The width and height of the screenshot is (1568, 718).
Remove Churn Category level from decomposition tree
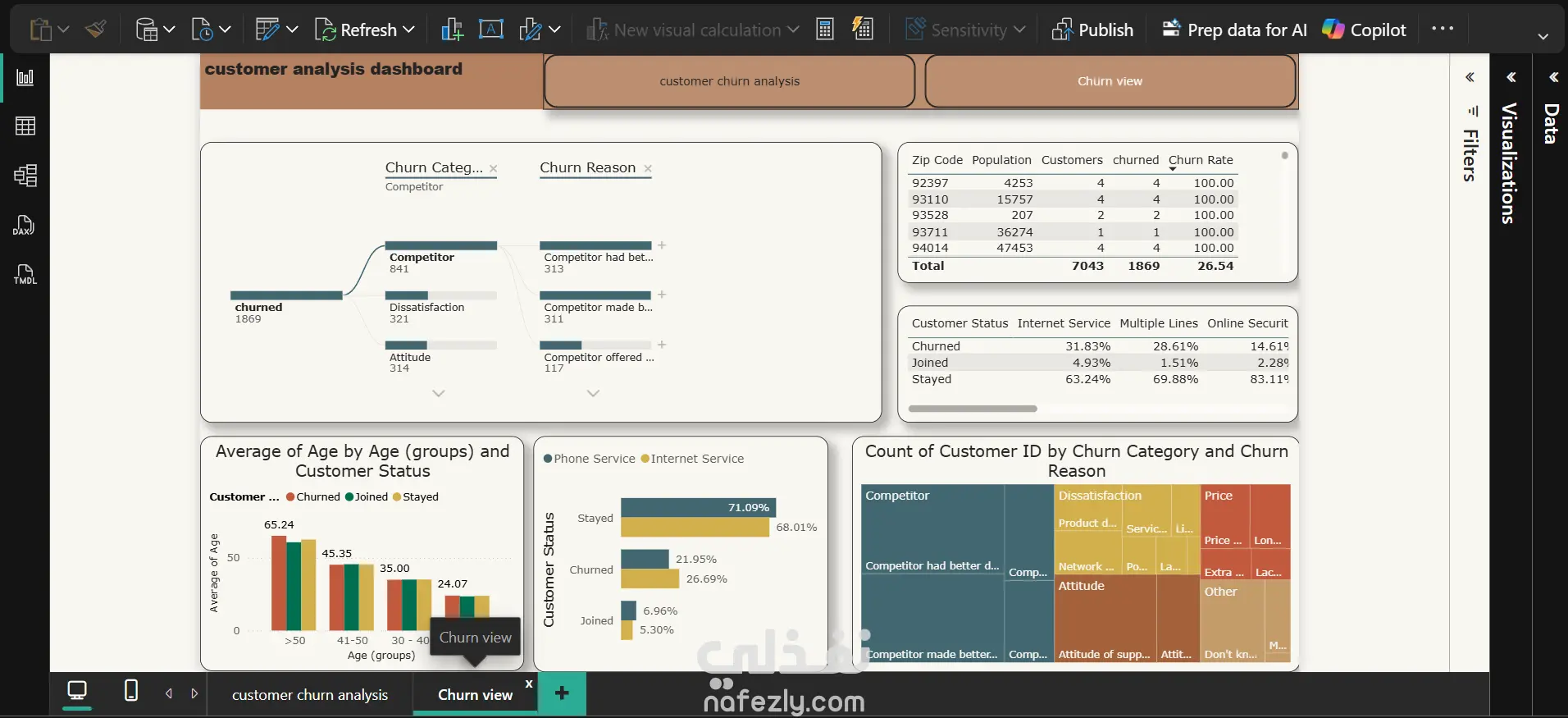click(x=494, y=169)
